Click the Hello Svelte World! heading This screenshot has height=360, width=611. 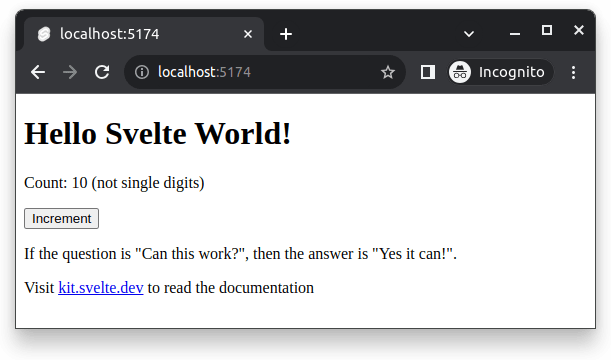pyautogui.click(x=157, y=134)
